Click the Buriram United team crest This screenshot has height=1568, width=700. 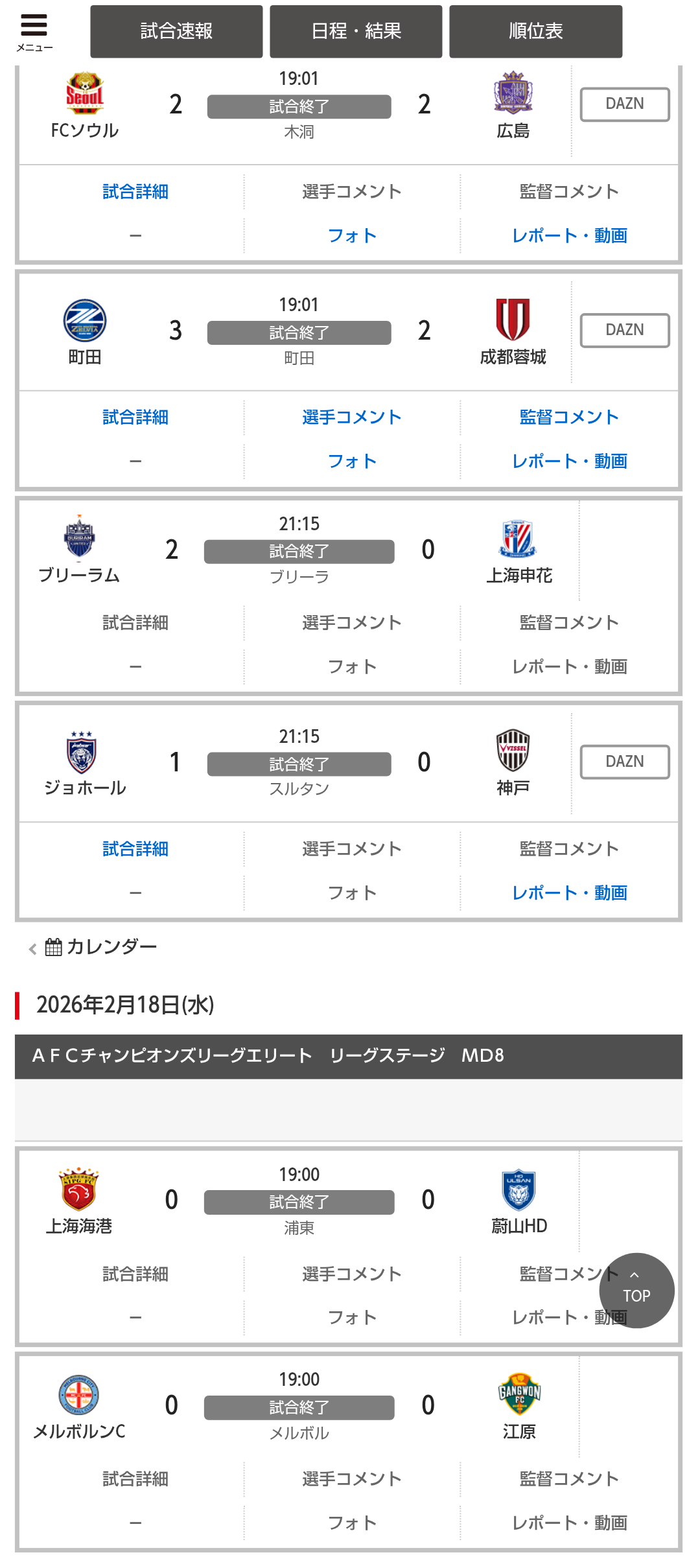click(x=79, y=537)
